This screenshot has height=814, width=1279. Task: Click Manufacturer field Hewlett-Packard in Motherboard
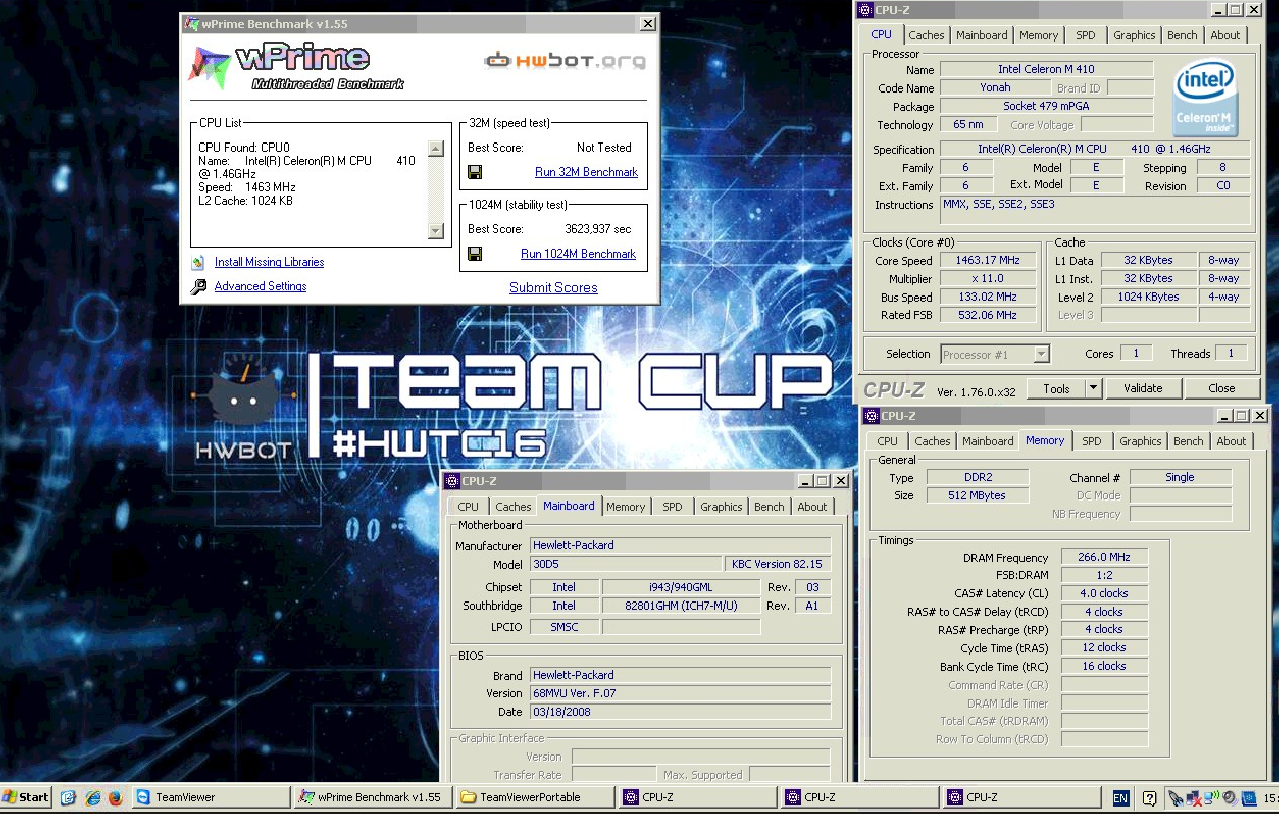[680, 545]
